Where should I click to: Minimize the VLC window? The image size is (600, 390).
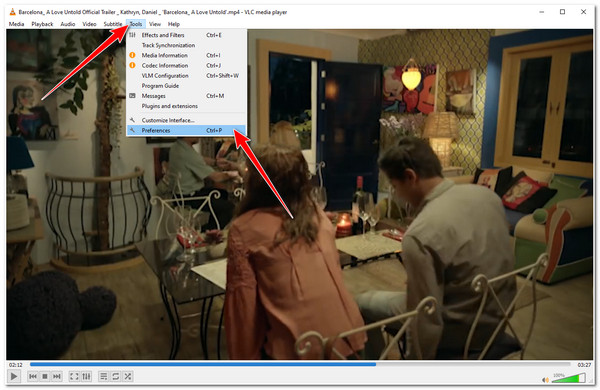(541, 12)
